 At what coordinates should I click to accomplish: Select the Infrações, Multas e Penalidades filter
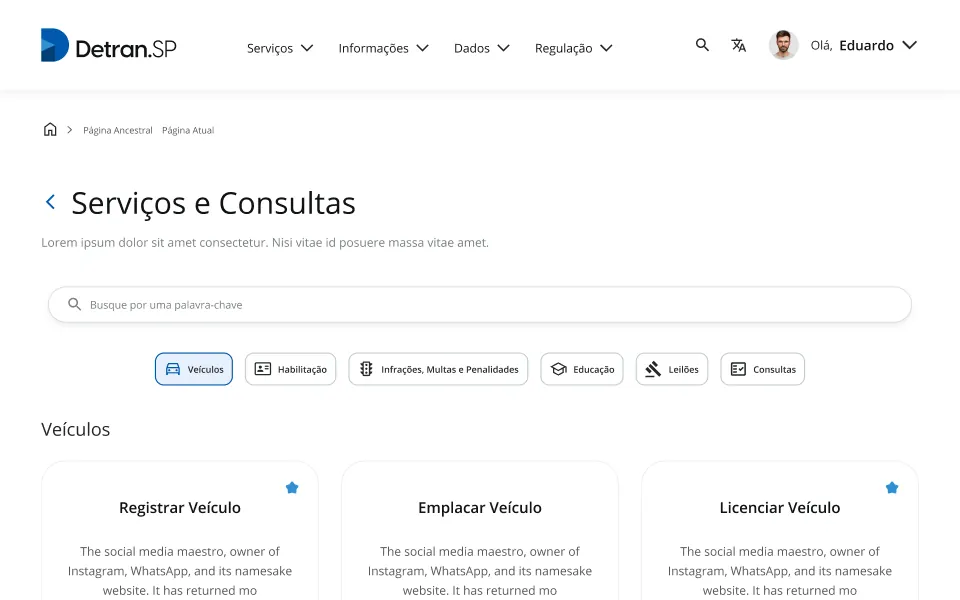[438, 369]
